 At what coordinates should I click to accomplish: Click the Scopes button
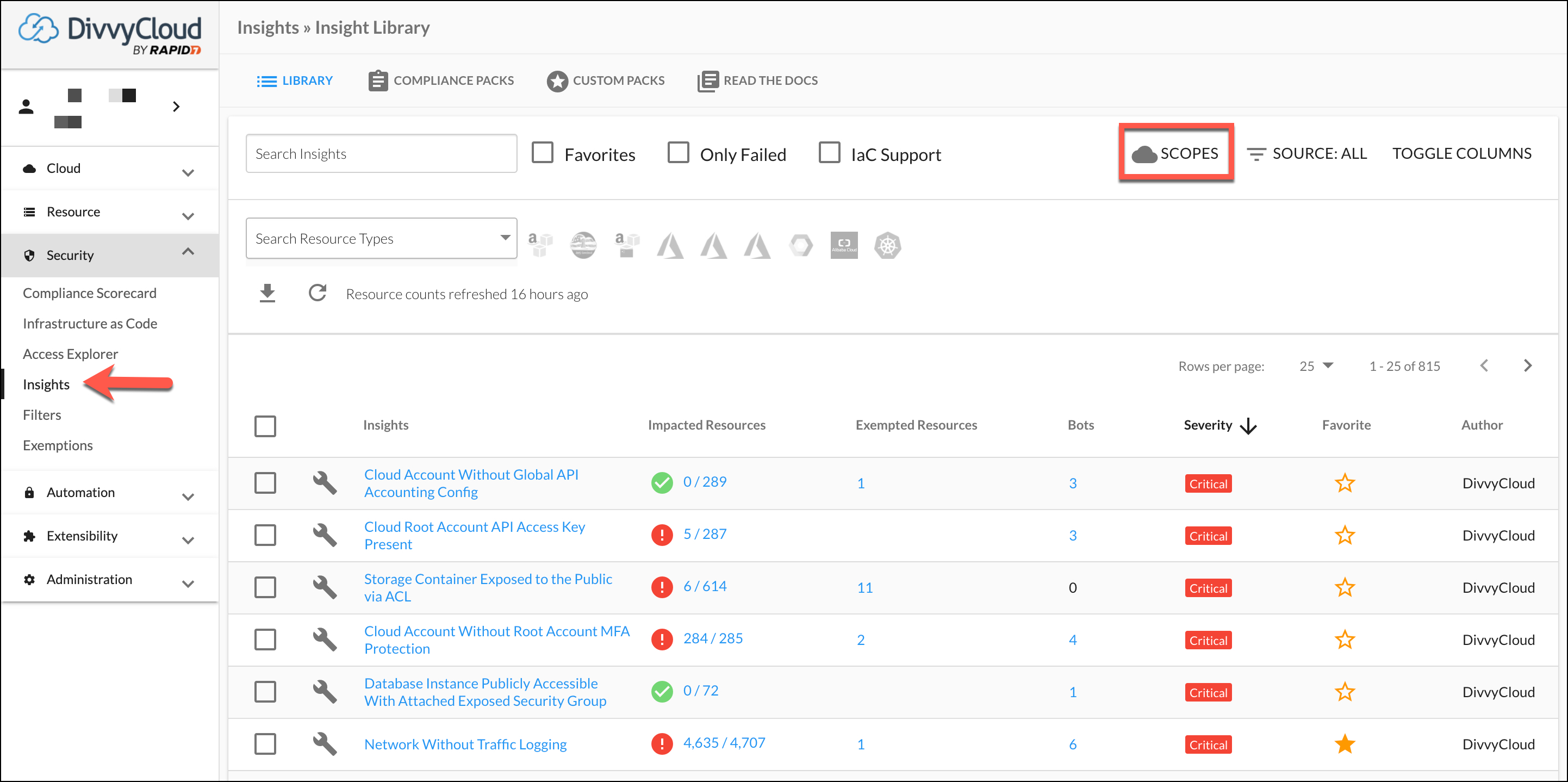click(x=1175, y=153)
